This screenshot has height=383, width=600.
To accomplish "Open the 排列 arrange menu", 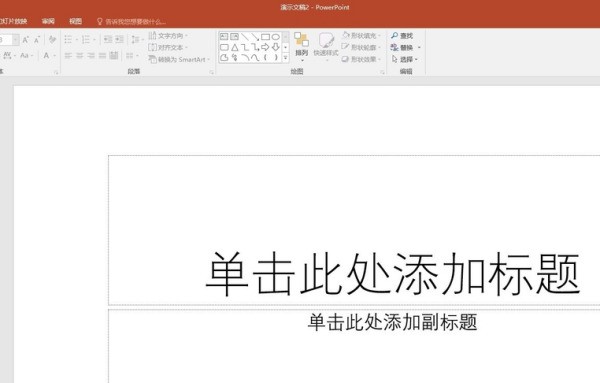I will 302,47.
